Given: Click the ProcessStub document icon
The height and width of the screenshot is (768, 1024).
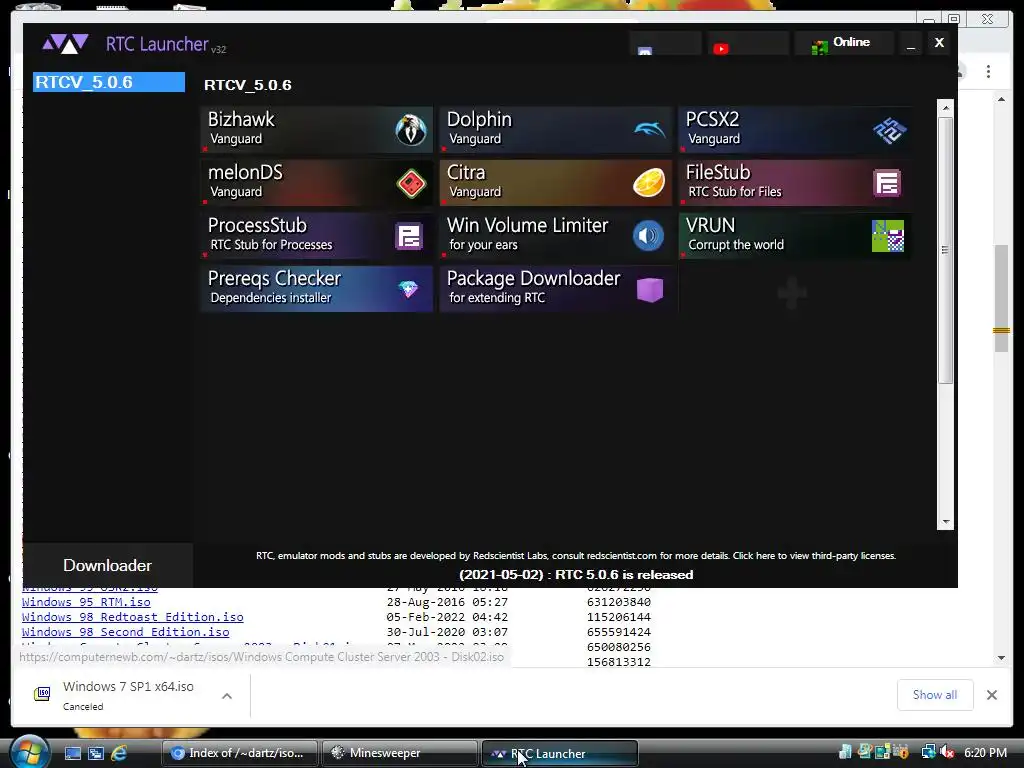Looking at the screenshot, I should point(409,236).
